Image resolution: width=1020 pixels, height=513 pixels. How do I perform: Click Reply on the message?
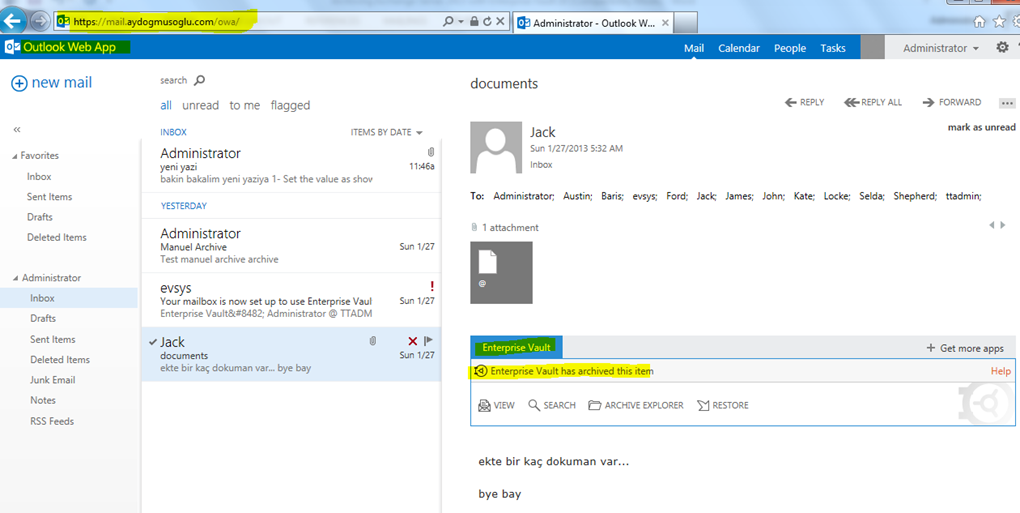805,102
